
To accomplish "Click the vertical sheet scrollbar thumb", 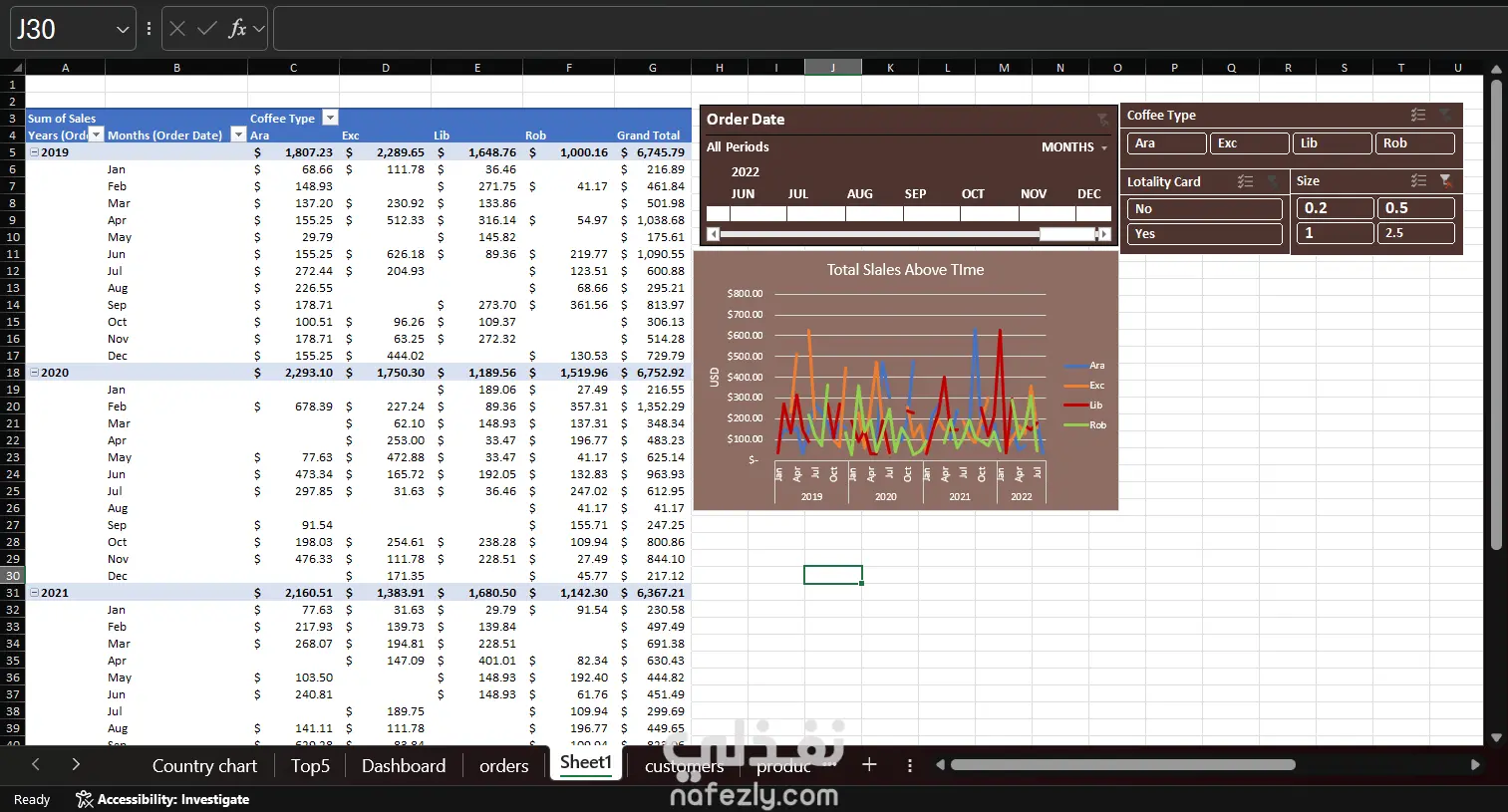I will pyautogui.click(x=1496, y=314).
